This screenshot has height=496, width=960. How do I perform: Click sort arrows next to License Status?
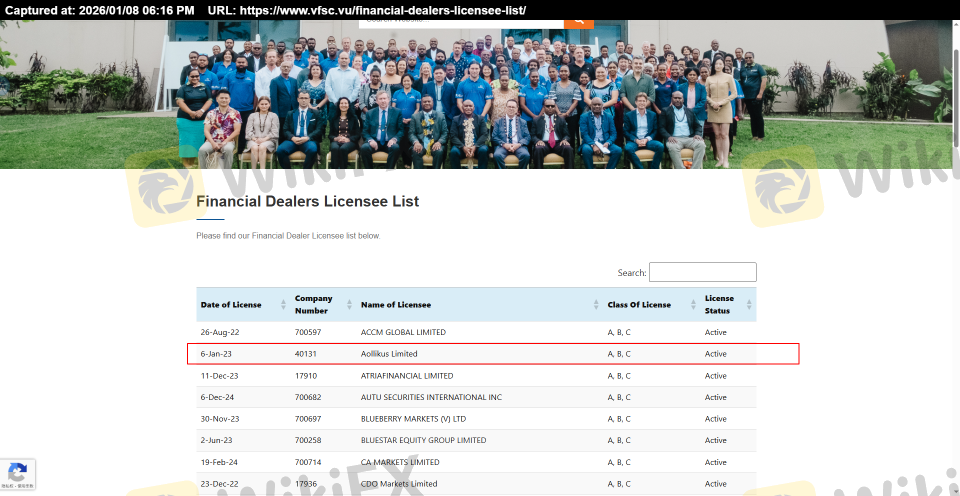click(x=749, y=305)
